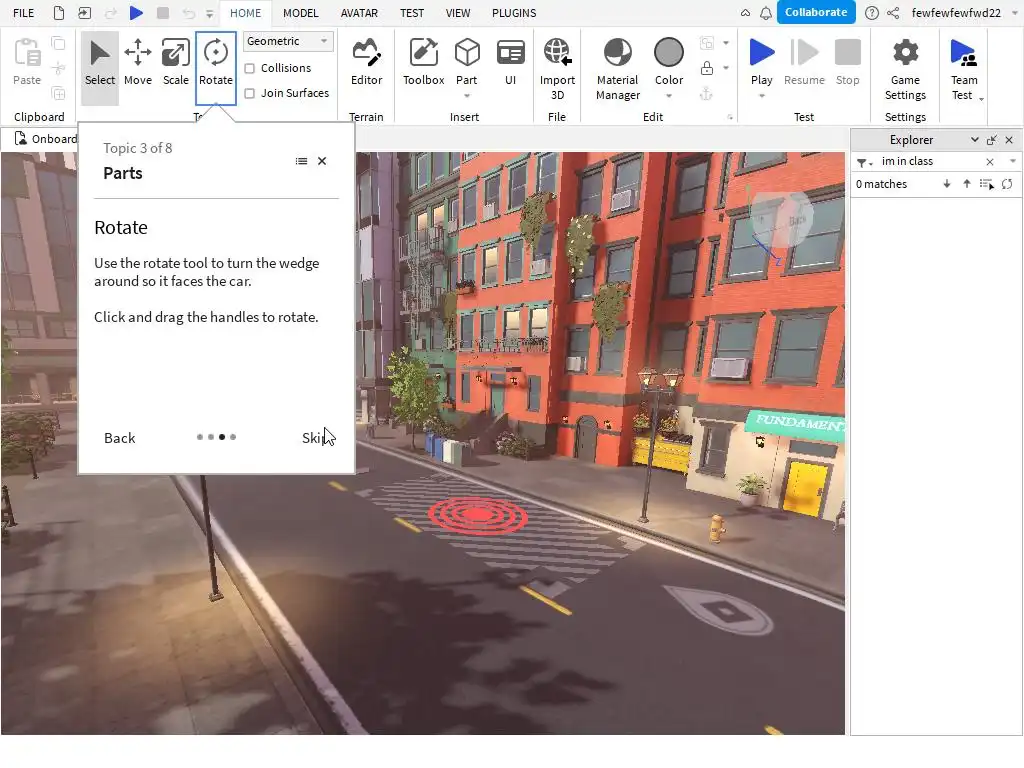Open the Explorer search history dropdown

coord(1012,161)
